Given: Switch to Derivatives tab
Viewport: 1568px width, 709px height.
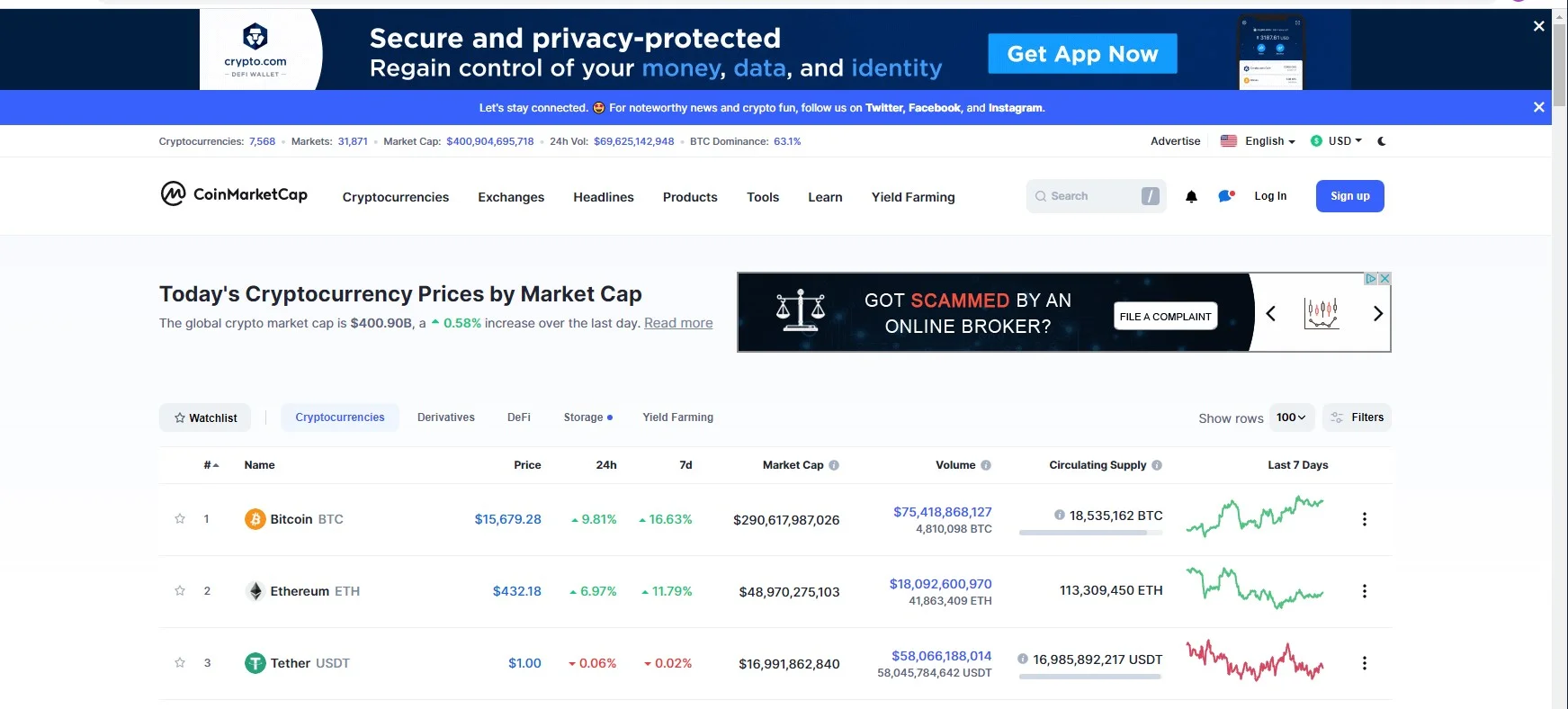Looking at the screenshot, I should coord(446,417).
